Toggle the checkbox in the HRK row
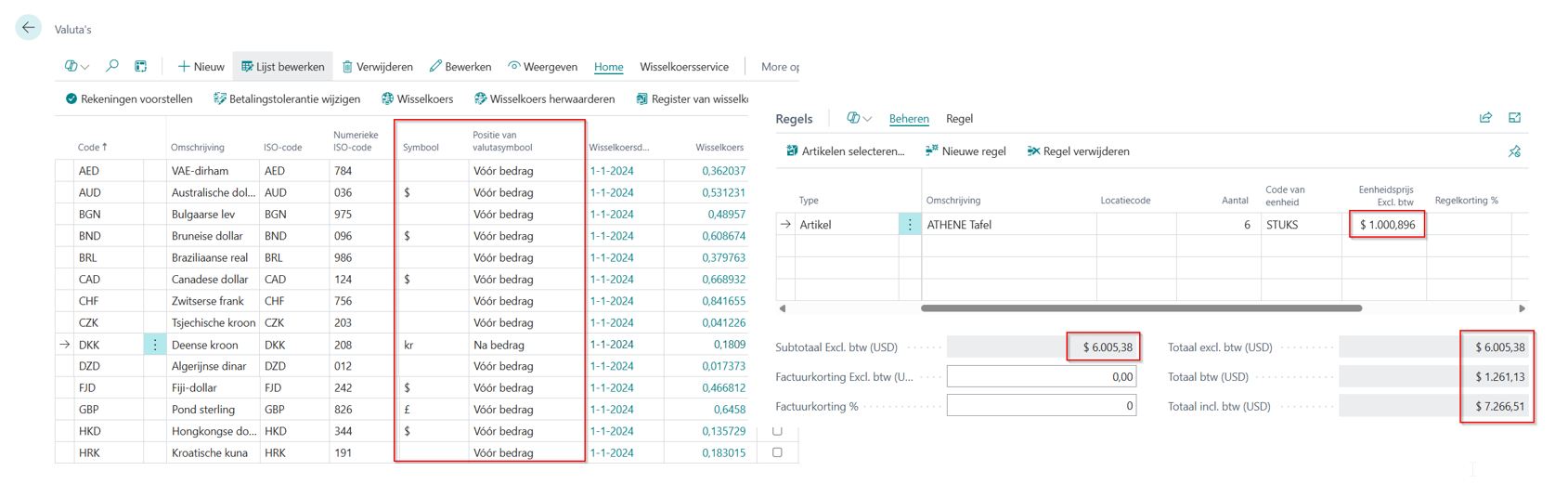1568x497 pixels. point(777,452)
